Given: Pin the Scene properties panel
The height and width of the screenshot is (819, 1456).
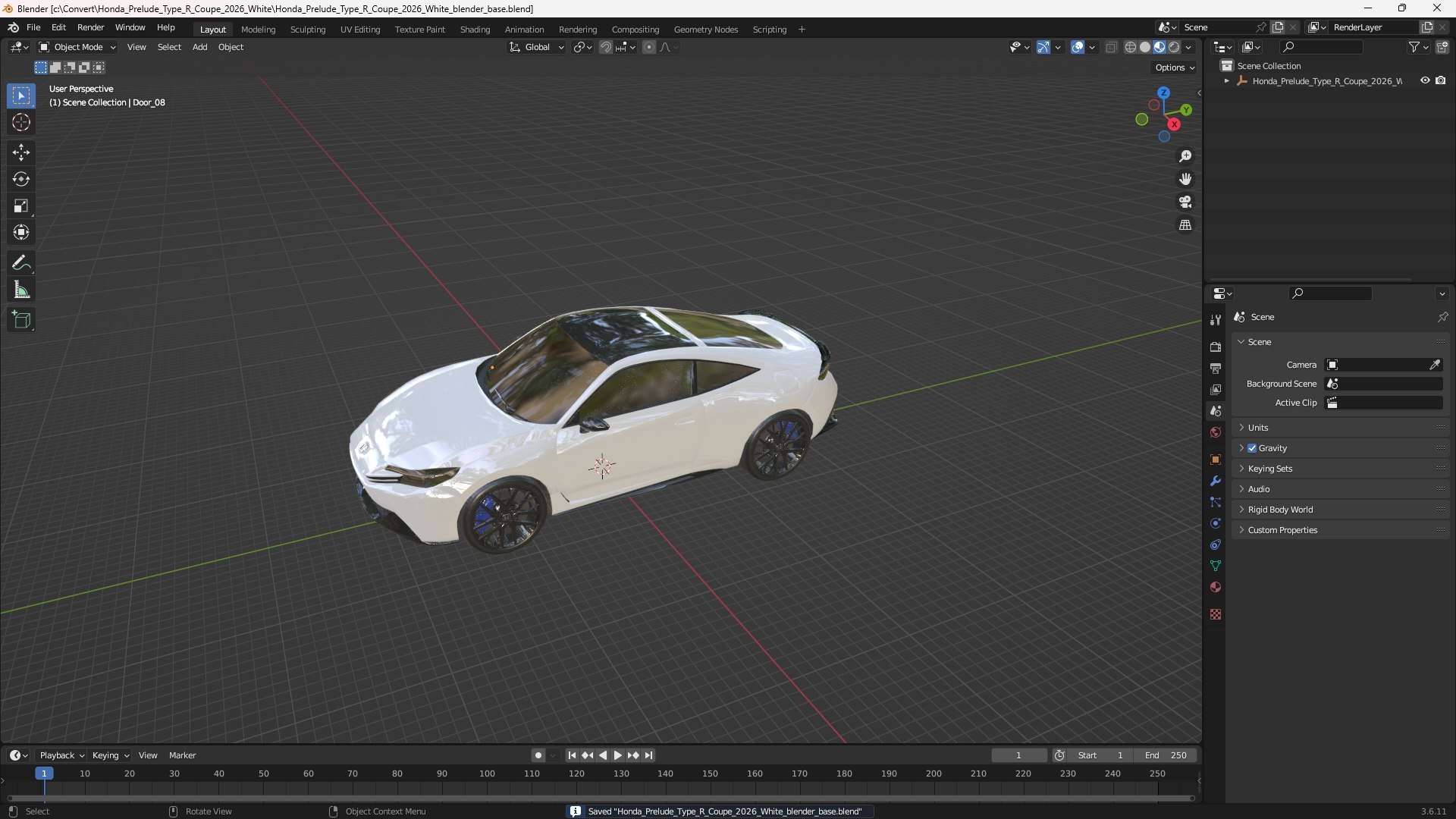Looking at the screenshot, I should coord(1442,317).
